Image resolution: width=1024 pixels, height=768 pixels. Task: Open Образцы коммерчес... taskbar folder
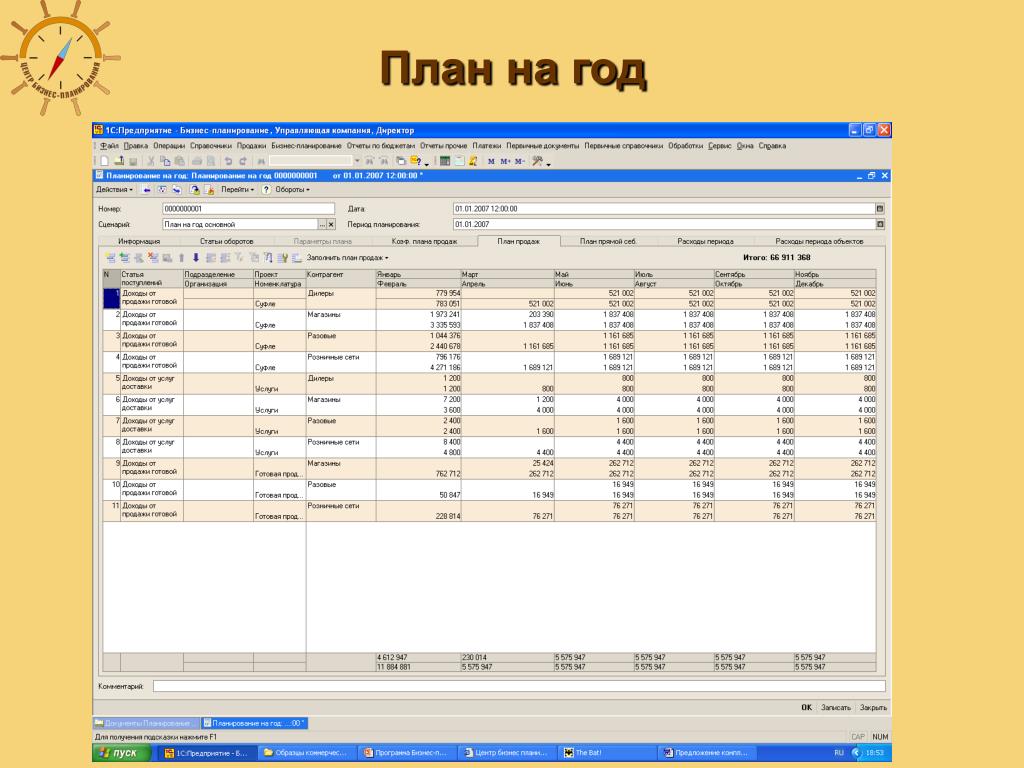click(308, 753)
